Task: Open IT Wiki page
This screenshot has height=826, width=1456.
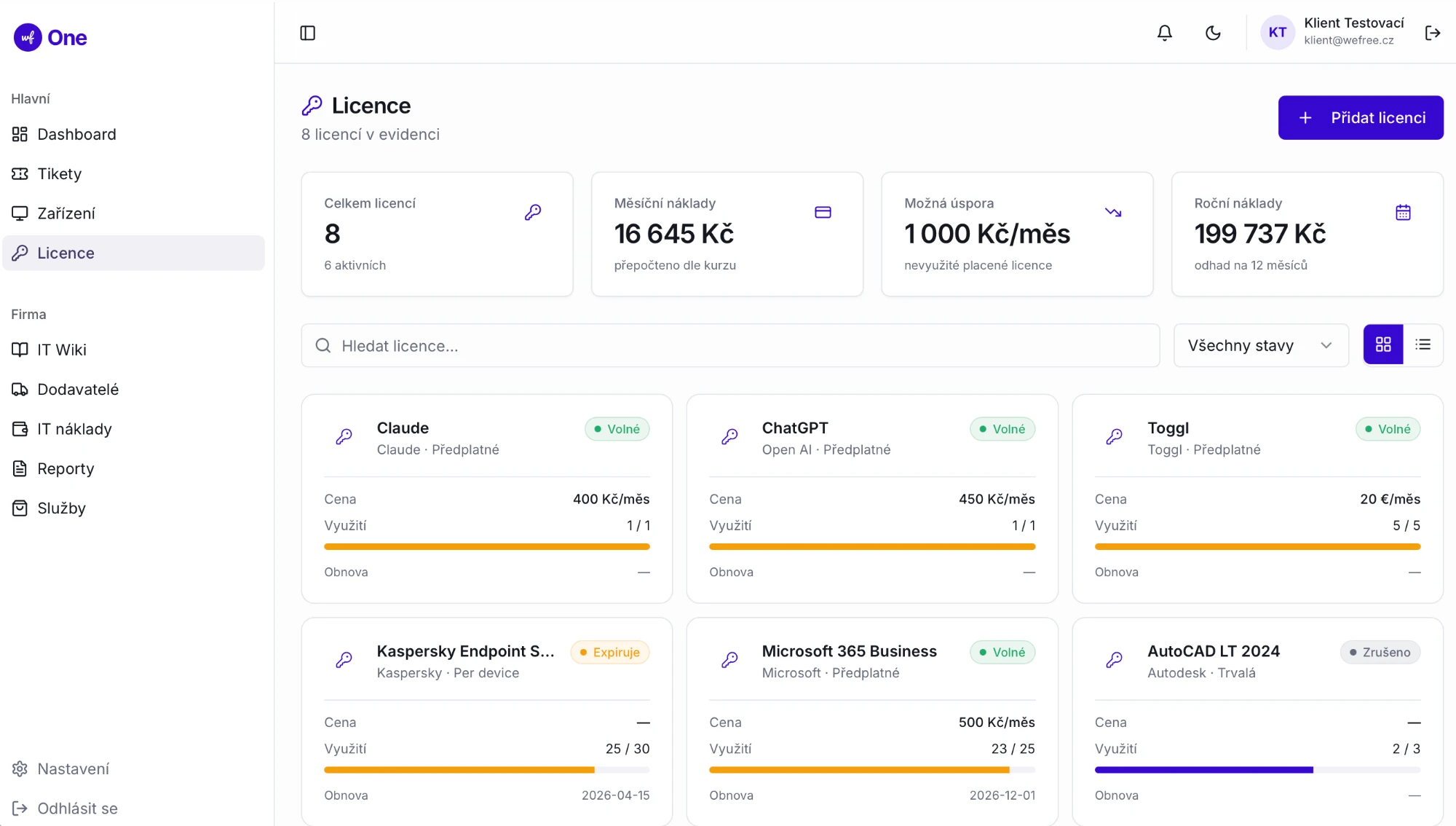Action: click(134, 350)
